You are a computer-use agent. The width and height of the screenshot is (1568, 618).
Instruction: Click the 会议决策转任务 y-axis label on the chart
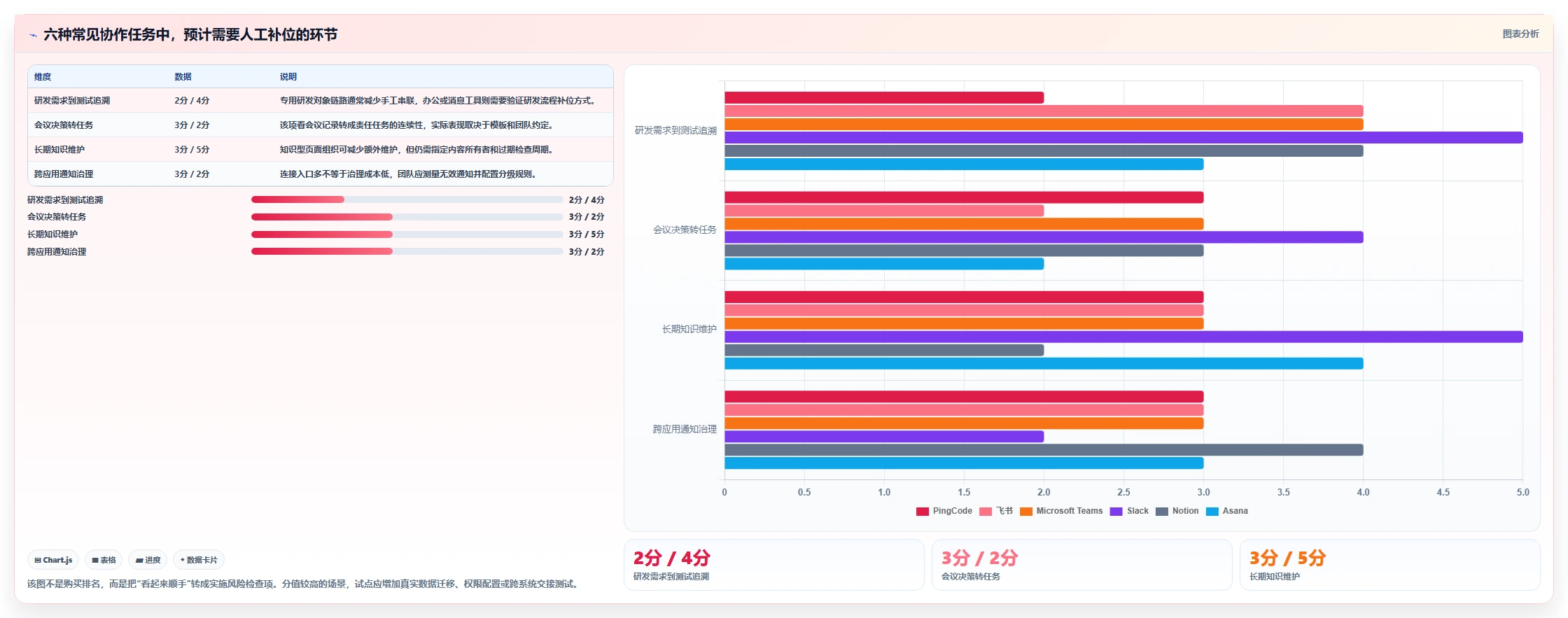tap(685, 230)
